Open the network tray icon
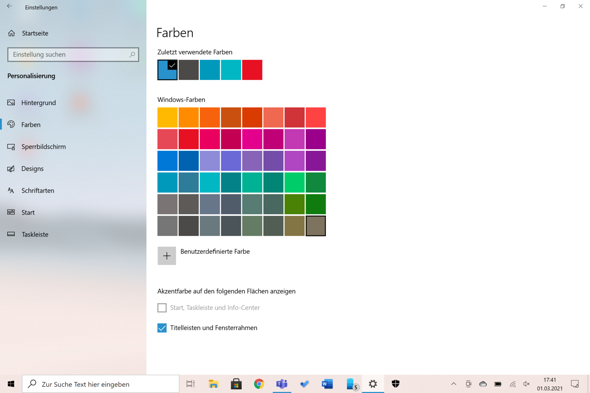590x393 pixels. [512, 384]
